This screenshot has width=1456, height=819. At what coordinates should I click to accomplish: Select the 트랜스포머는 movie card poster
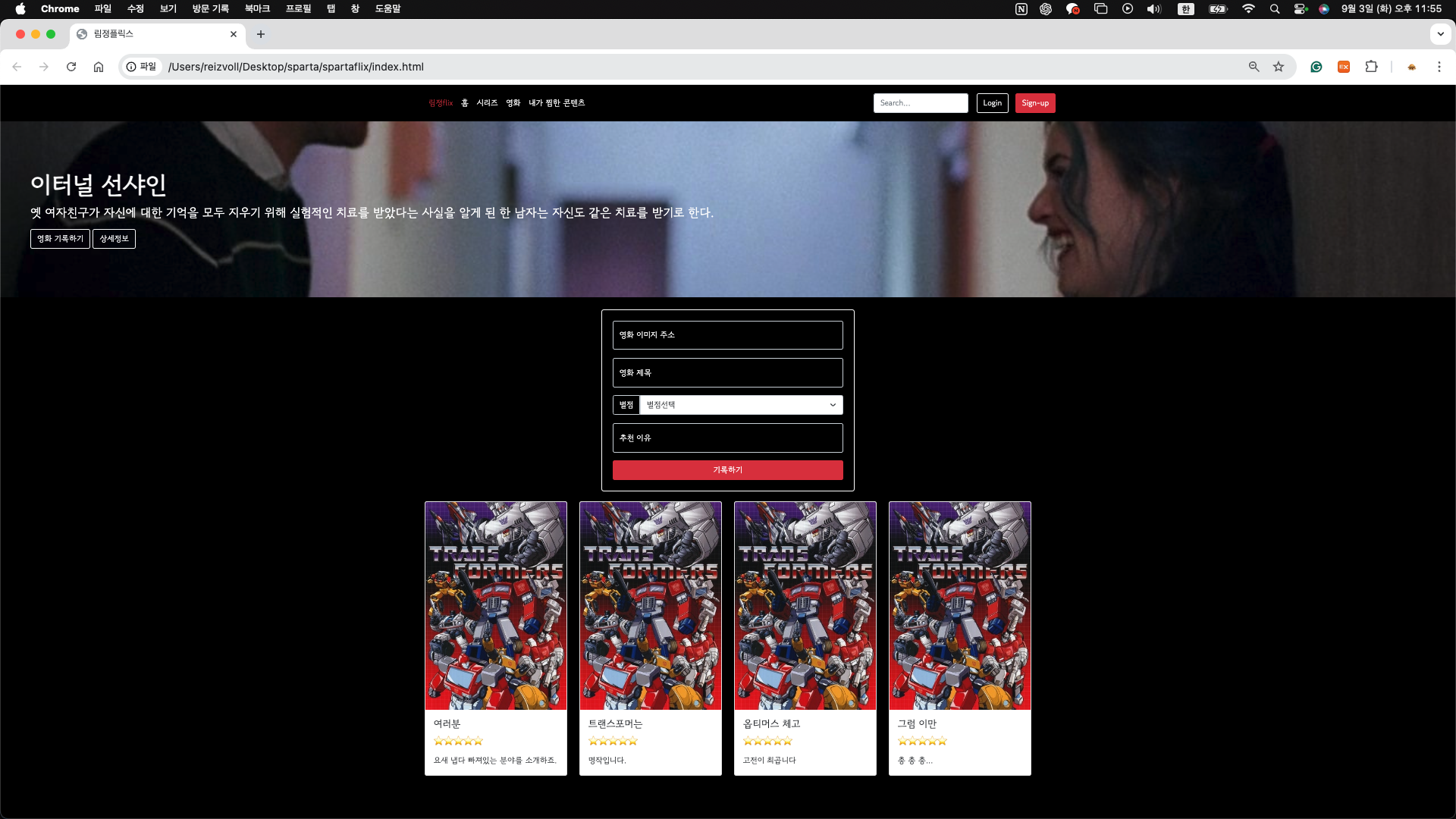click(650, 605)
